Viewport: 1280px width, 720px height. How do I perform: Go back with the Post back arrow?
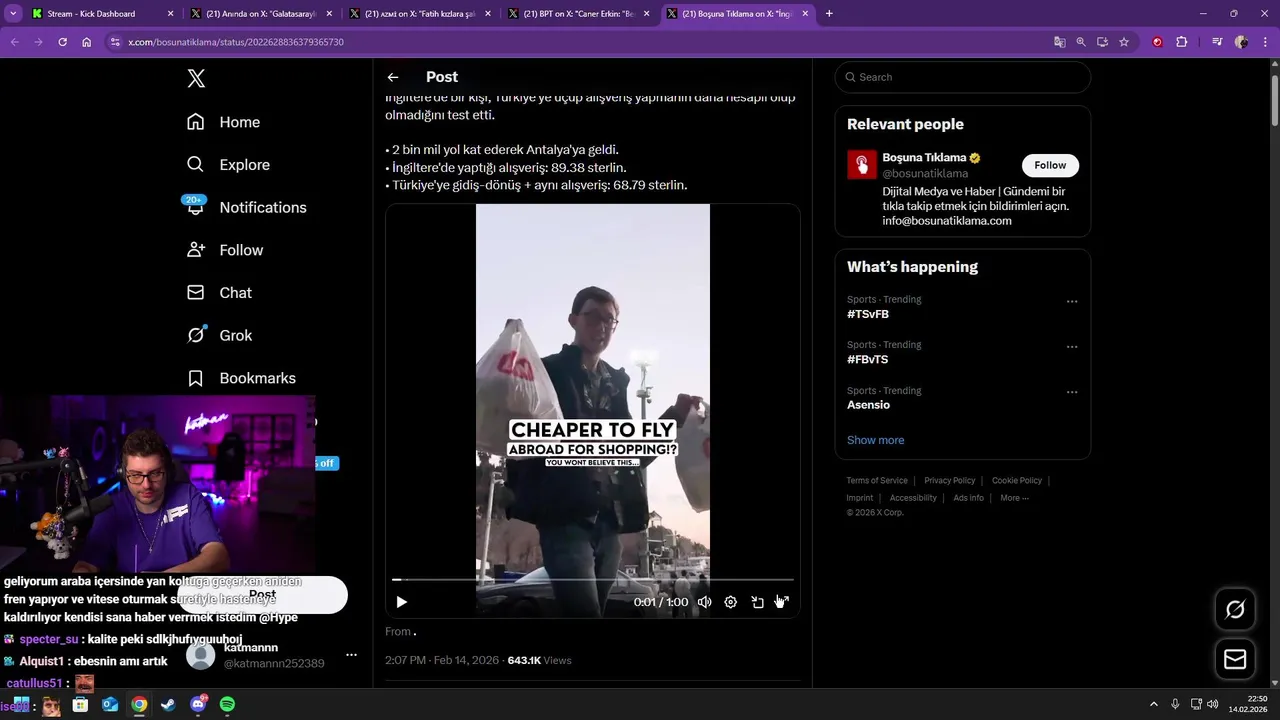point(393,77)
